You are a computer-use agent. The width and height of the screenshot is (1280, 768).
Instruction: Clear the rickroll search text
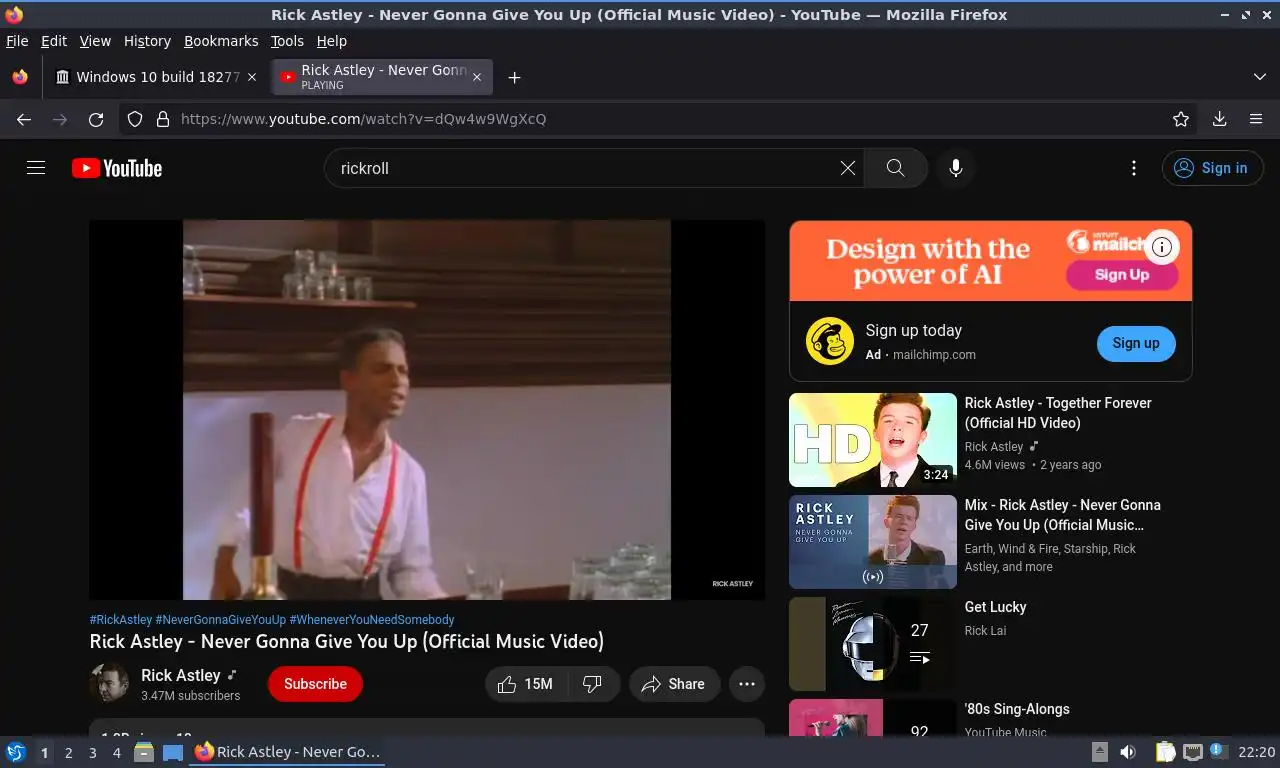click(x=848, y=168)
